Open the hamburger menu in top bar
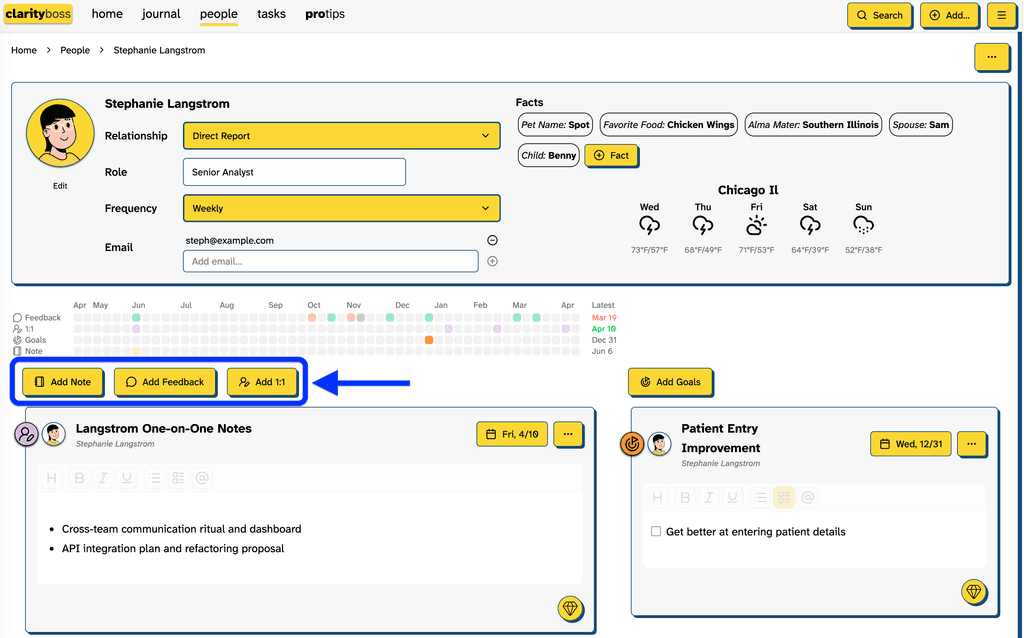The image size is (1024, 638). (x=1000, y=15)
